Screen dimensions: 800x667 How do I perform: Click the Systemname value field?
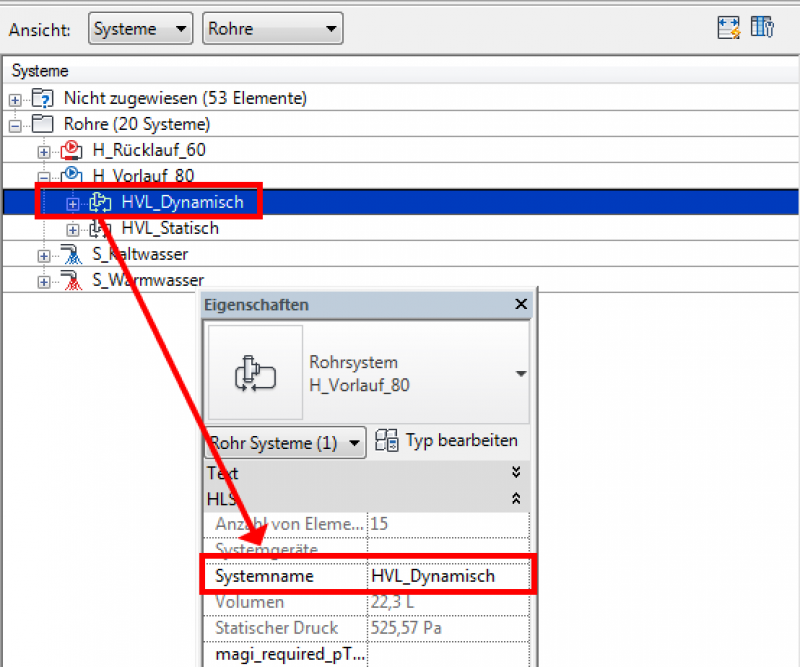pyautogui.click(x=448, y=576)
